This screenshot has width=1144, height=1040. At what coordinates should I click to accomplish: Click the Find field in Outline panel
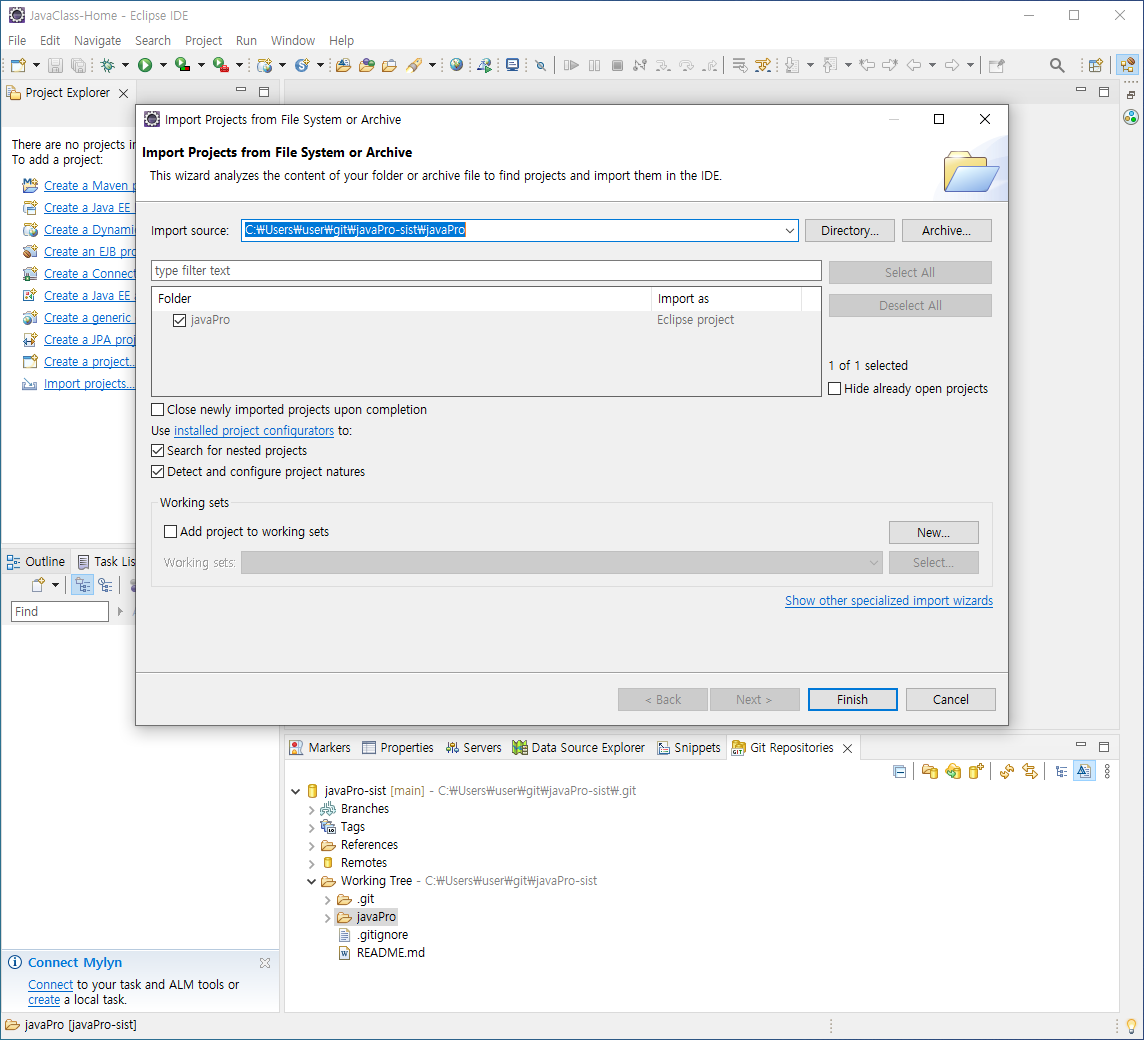click(x=60, y=612)
